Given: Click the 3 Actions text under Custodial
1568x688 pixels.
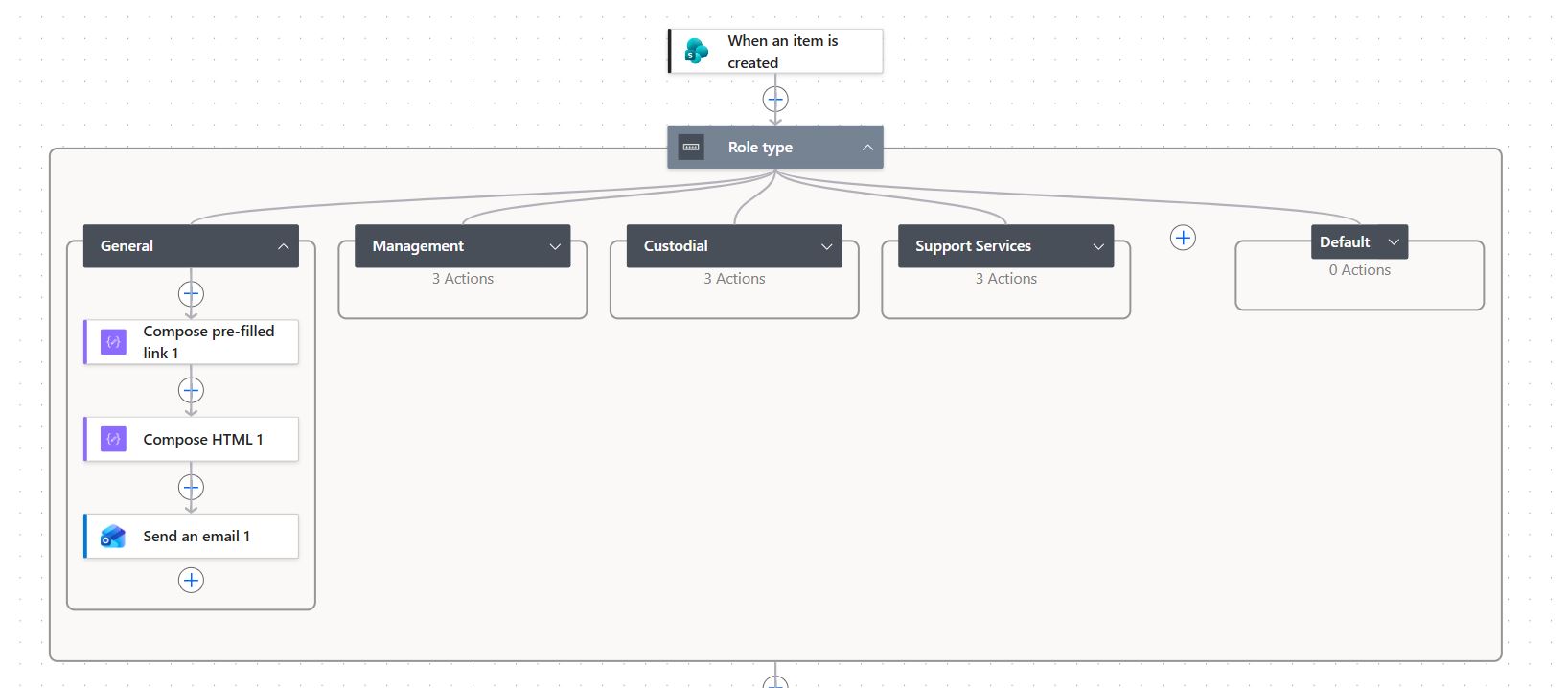Looking at the screenshot, I should pyautogui.click(x=734, y=279).
